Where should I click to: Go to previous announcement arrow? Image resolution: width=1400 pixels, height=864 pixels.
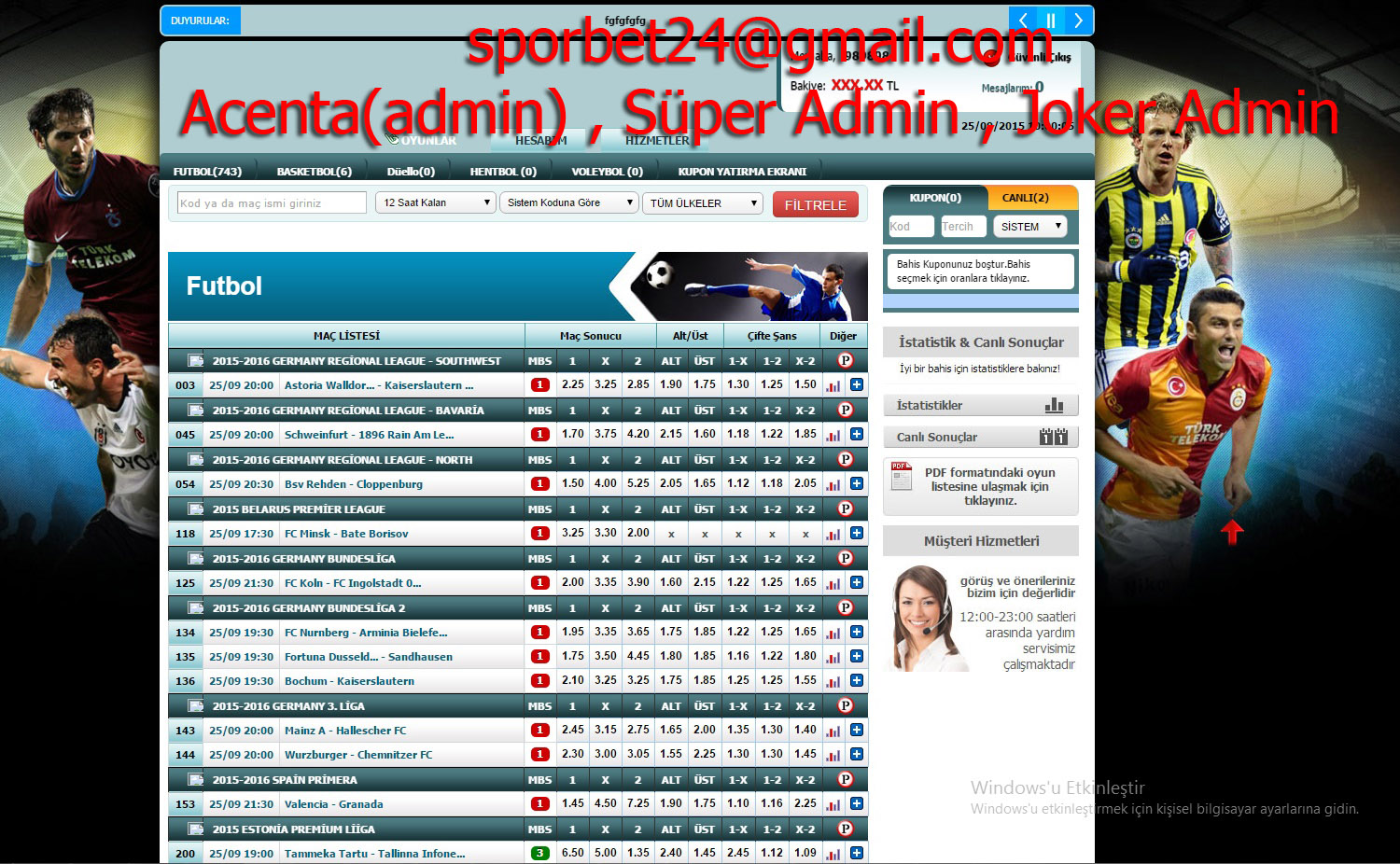pyautogui.click(x=1023, y=21)
